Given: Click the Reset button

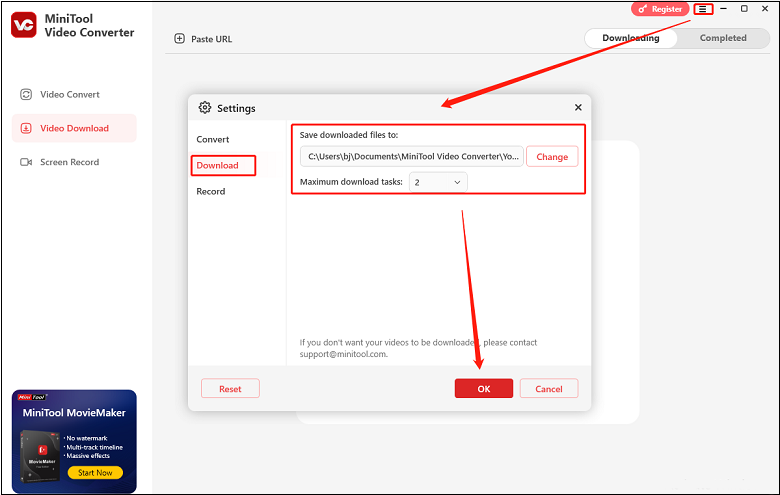Looking at the screenshot, I should coord(230,389).
